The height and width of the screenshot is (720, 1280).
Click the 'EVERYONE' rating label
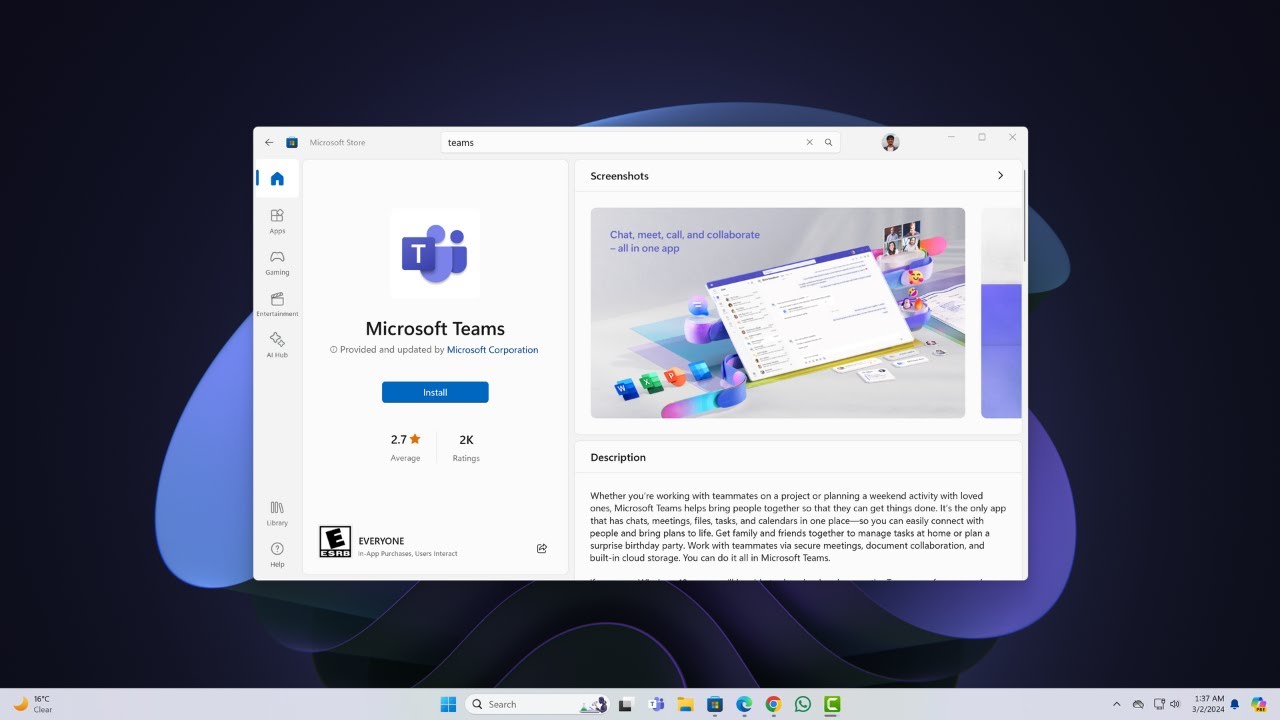(381, 541)
